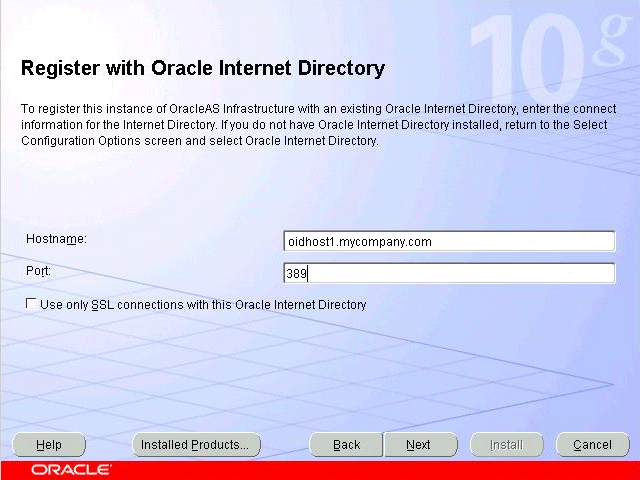
Task: Focus the Hostname input field
Action: click(x=449, y=241)
